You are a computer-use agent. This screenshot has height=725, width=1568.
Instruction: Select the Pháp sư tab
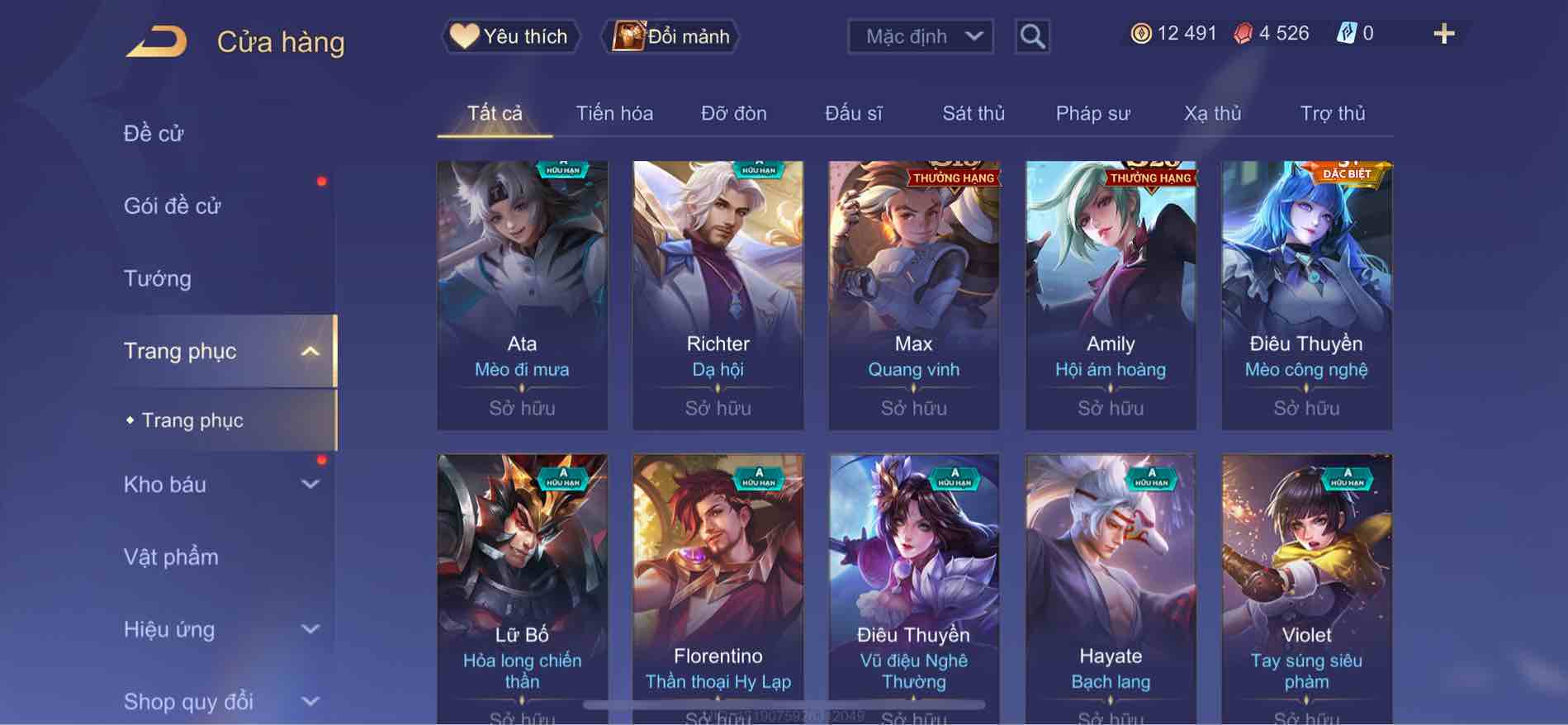click(x=1092, y=113)
